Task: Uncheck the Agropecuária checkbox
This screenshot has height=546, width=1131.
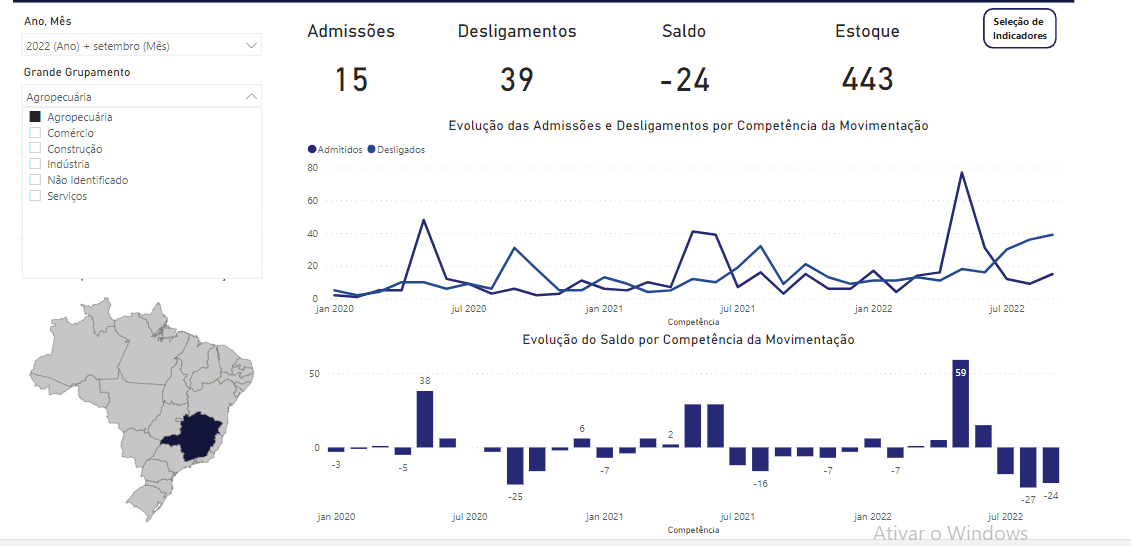Action: click(35, 117)
